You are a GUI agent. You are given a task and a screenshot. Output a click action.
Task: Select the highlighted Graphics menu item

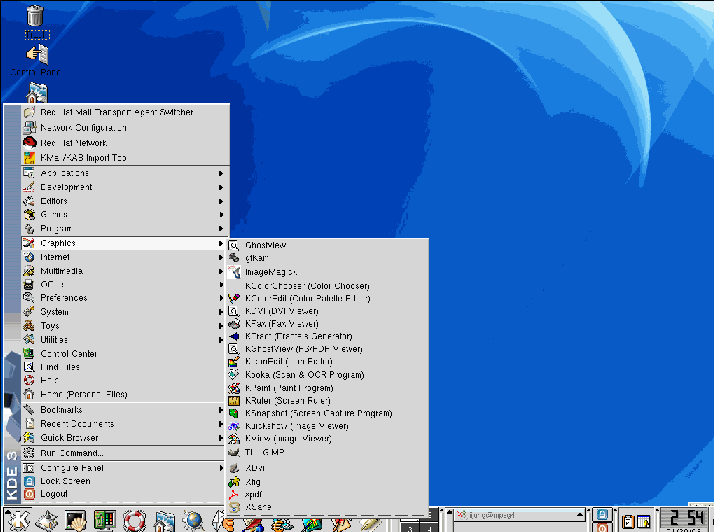coord(123,243)
